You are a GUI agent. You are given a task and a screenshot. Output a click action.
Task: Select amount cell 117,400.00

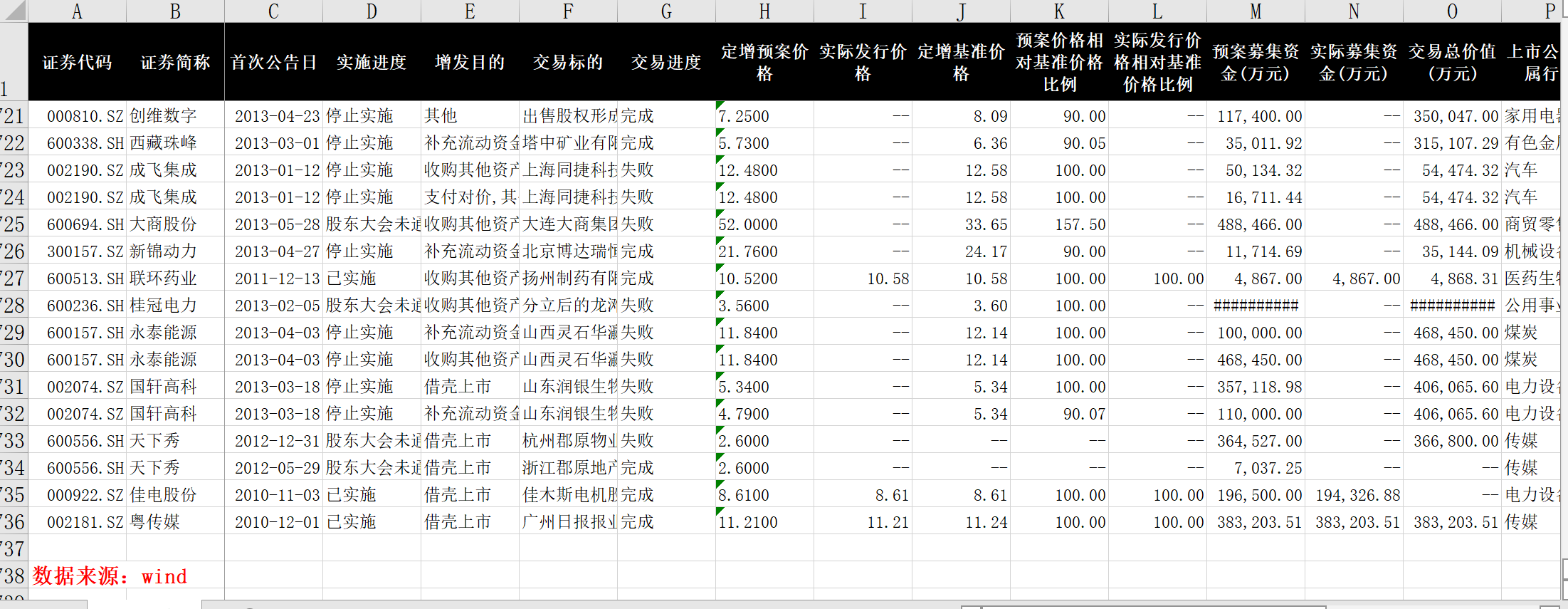click(x=1256, y=115)
